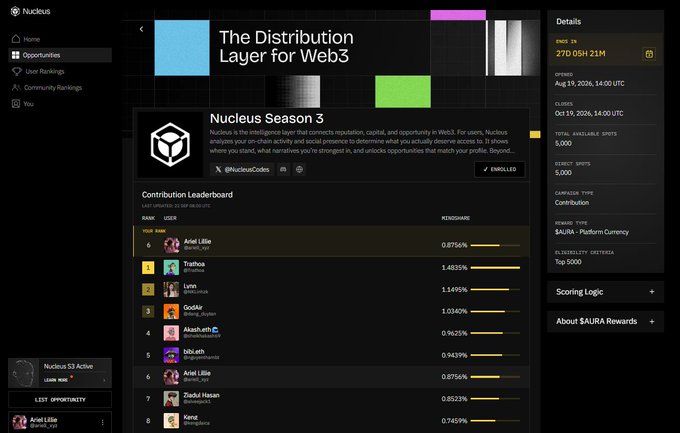Click the Nucleus Season 3 cube logo
The width and height of the screenshot is (680, 433).
tap(170, 144)
